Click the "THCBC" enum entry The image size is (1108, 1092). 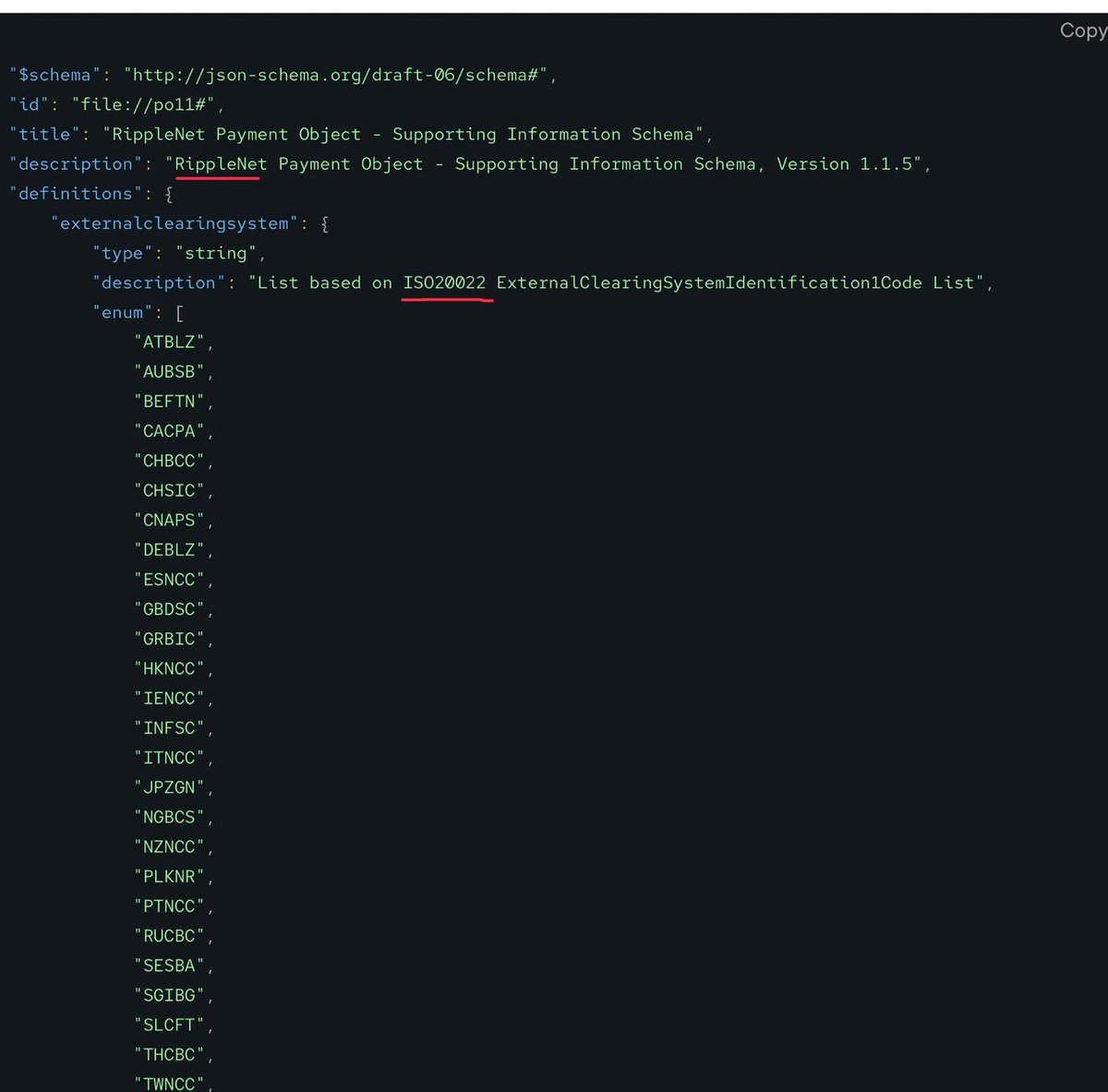click(x=169, y=1054)
